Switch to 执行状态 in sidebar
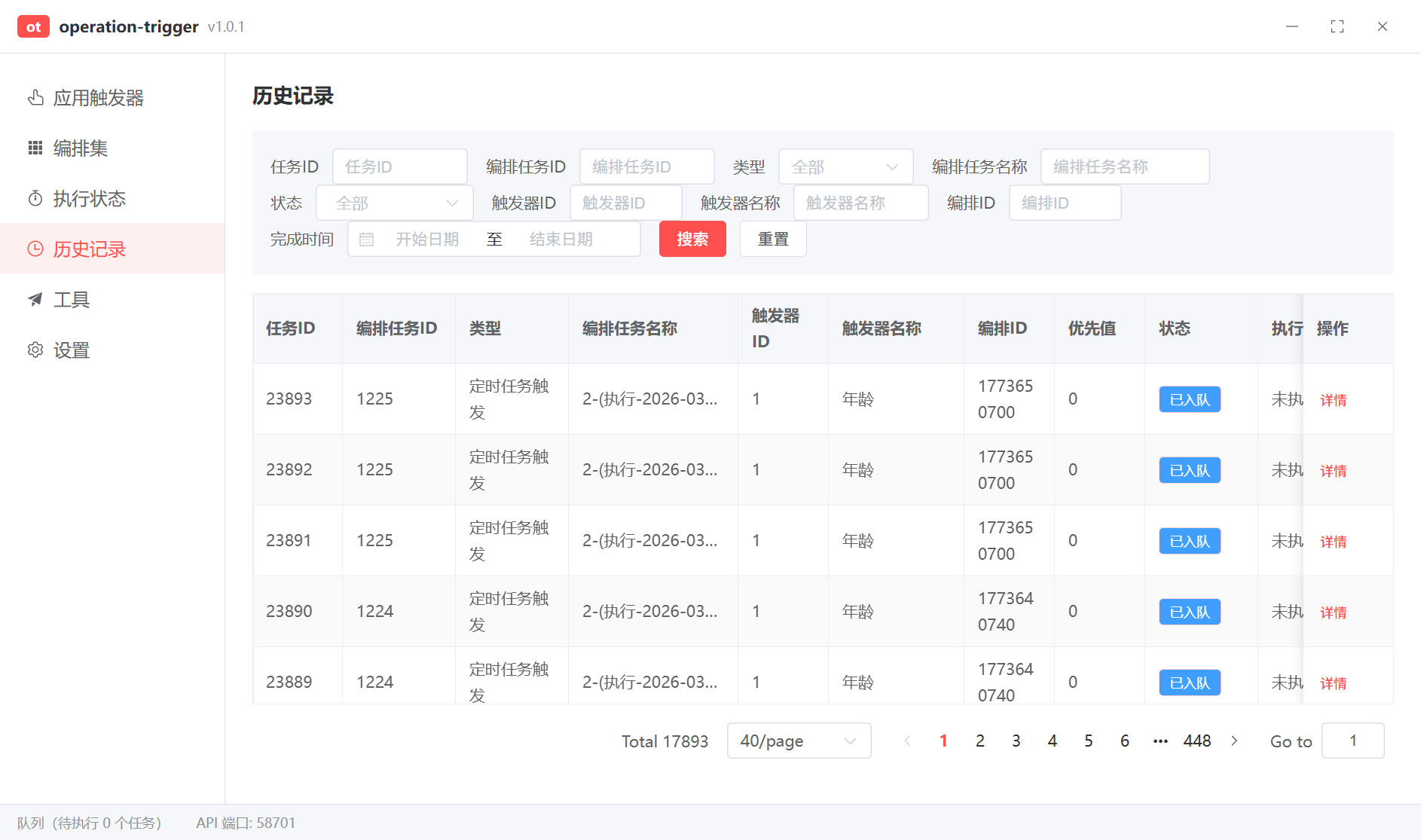Screen dimensions: 1421x840 point(89,199)
